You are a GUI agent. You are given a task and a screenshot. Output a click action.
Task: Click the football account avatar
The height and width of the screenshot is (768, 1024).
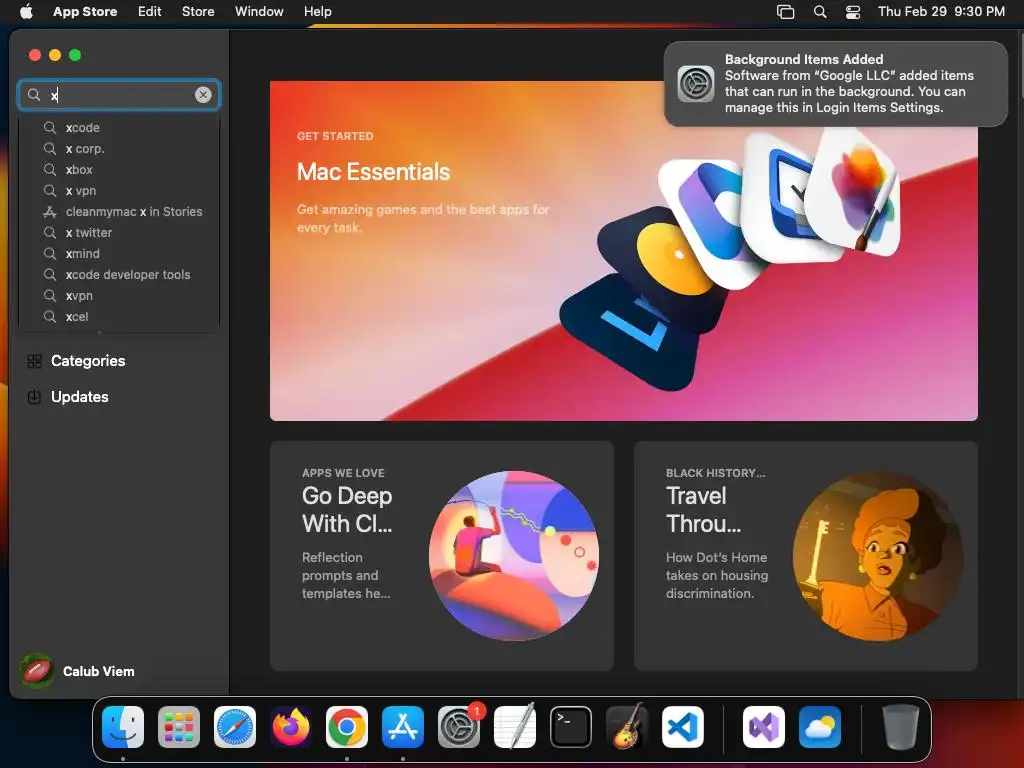click(37, 671)
